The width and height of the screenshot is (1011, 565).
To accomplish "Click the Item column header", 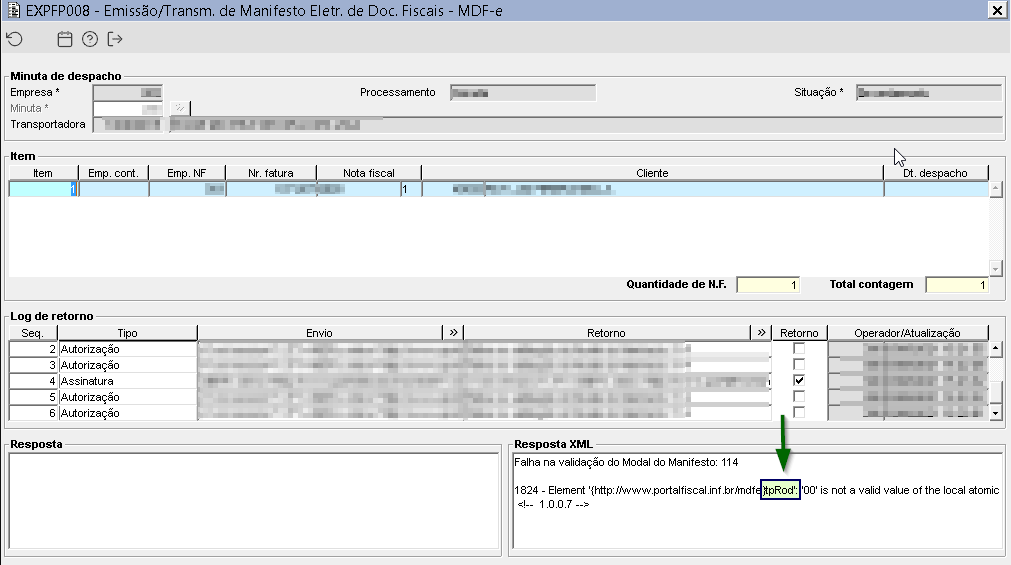I will click(x=43, y=173).
